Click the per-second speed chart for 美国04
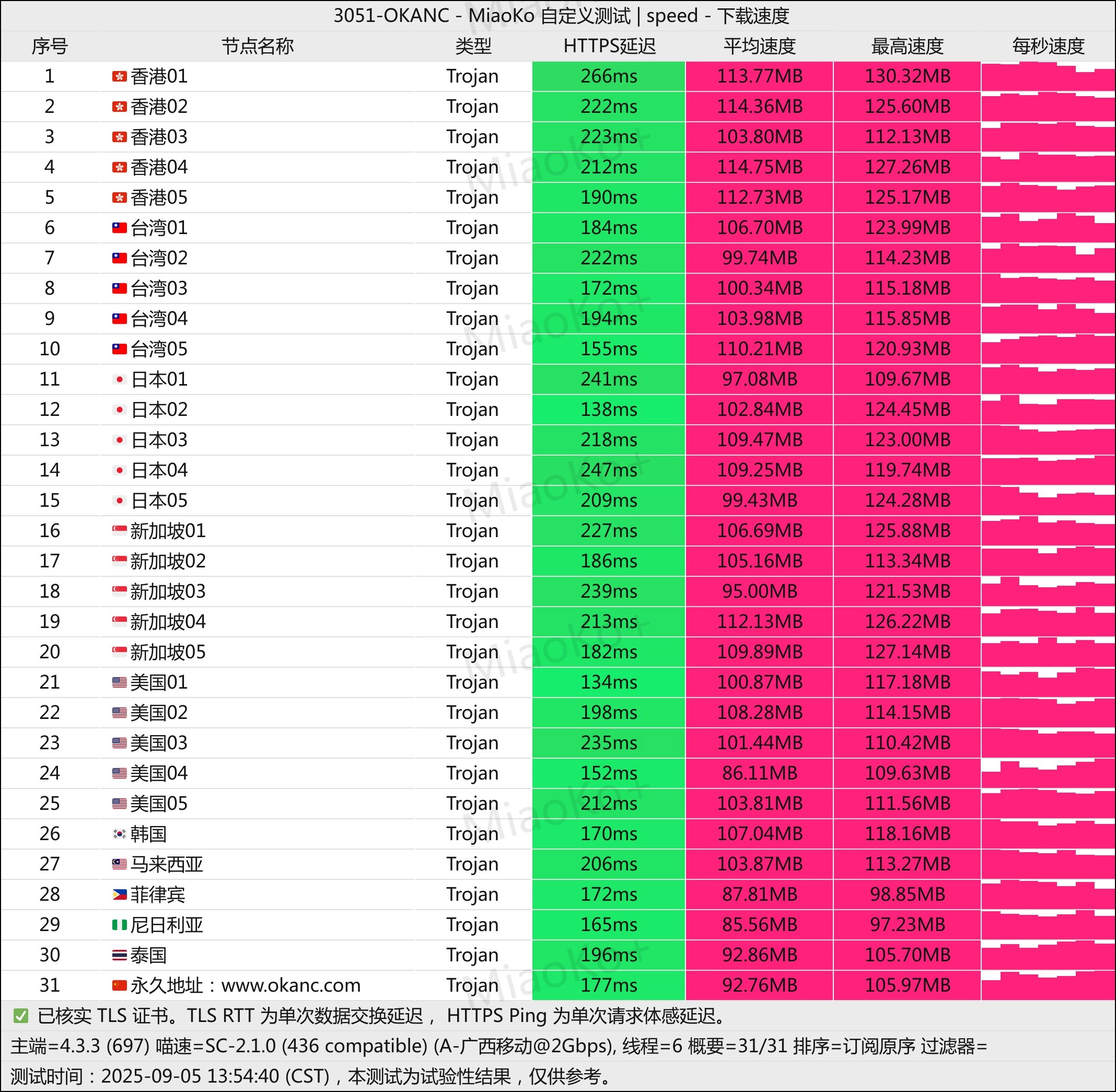1116x1092 pixels. point(1048,773)
